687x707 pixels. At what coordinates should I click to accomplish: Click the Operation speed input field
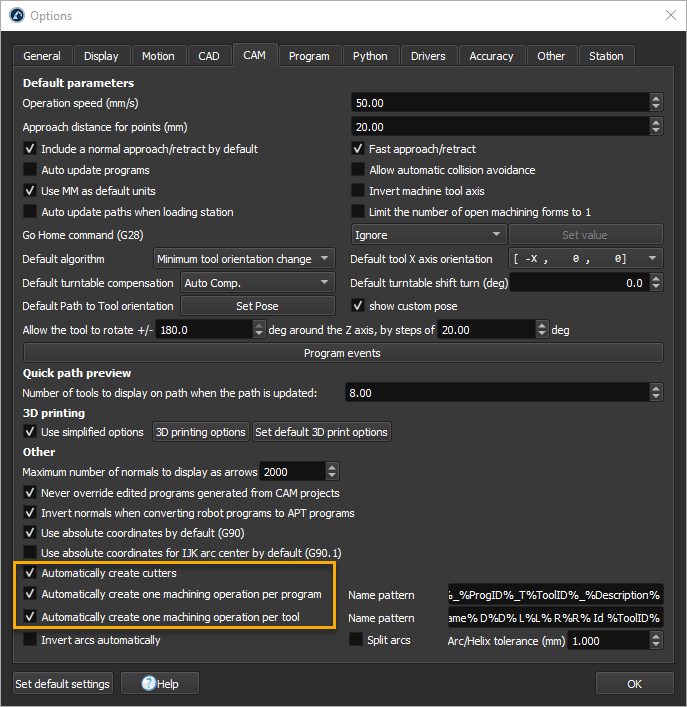click(x=500, y=102)
